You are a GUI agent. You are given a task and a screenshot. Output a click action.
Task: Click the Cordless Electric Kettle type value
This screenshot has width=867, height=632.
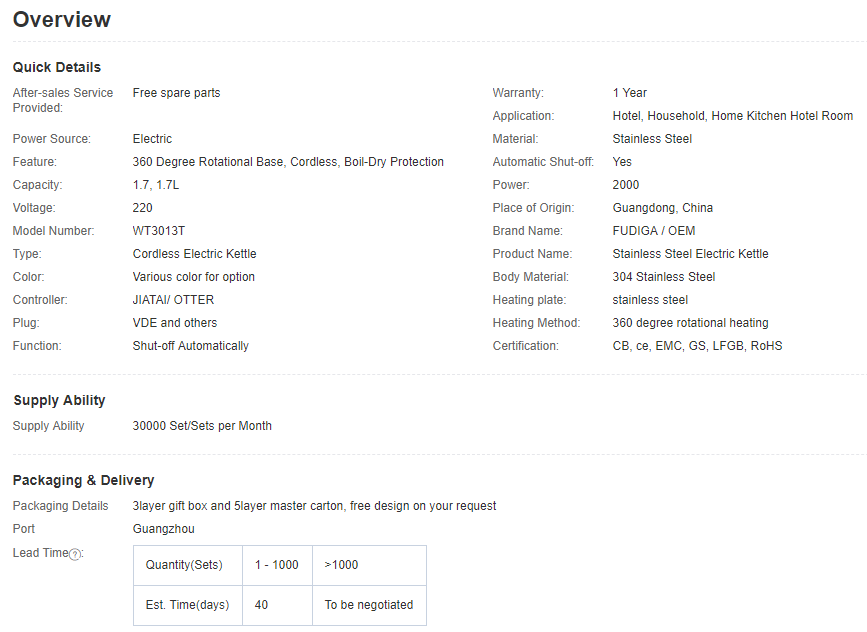[x=195, y=254]
